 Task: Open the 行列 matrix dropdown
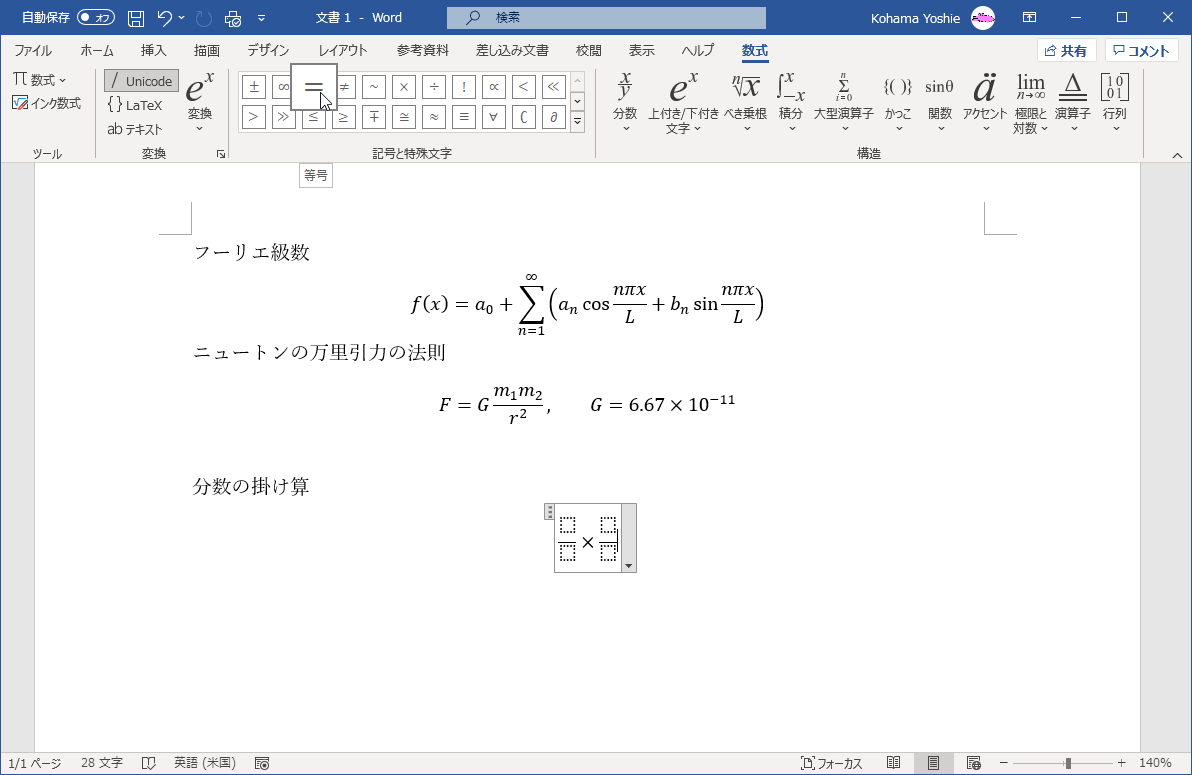pos(1114,103)
